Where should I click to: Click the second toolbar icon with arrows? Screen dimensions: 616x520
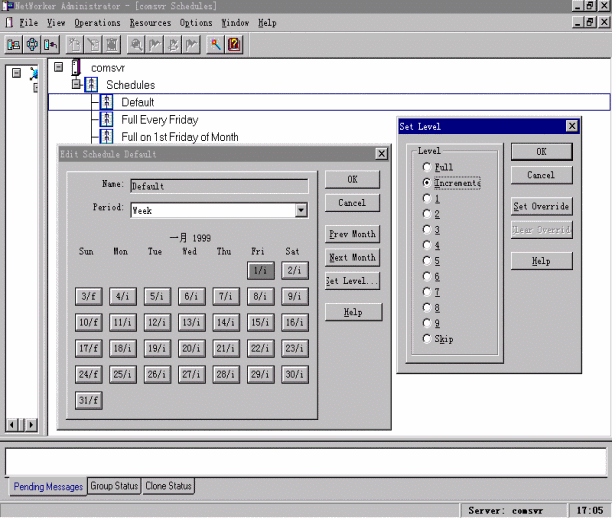(x=32, y=45)
